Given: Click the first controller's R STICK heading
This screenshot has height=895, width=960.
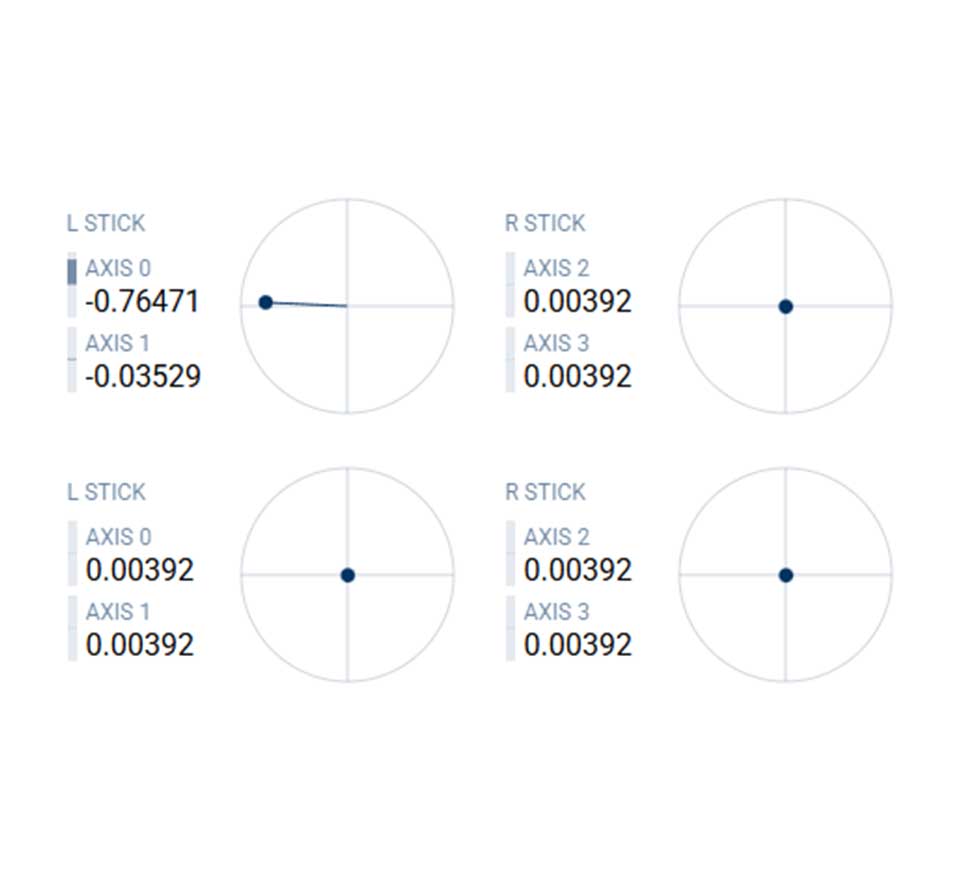Looking at the screenshot, I should coord(545,223).
